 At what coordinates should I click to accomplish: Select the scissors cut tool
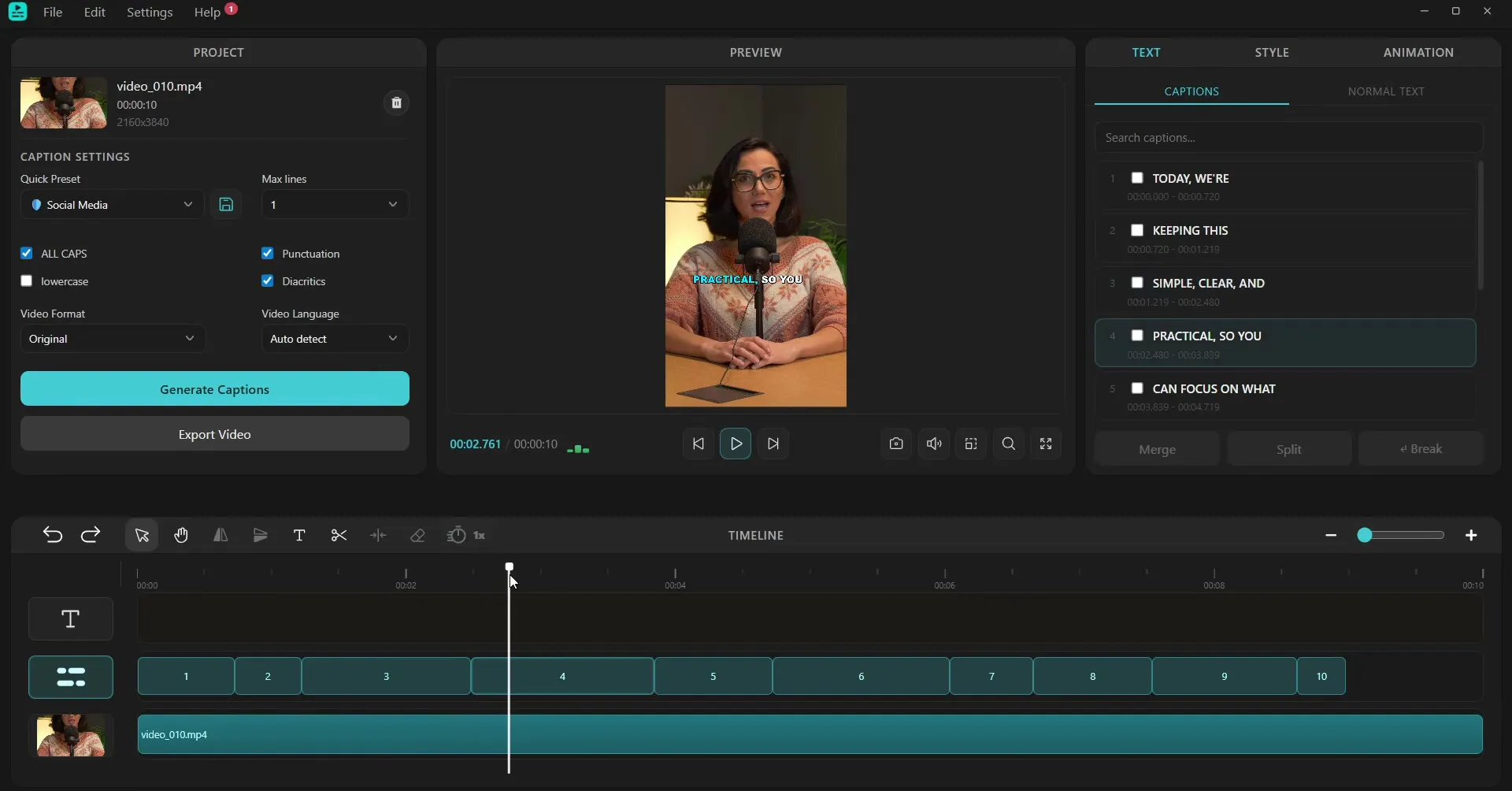(339, 536)
